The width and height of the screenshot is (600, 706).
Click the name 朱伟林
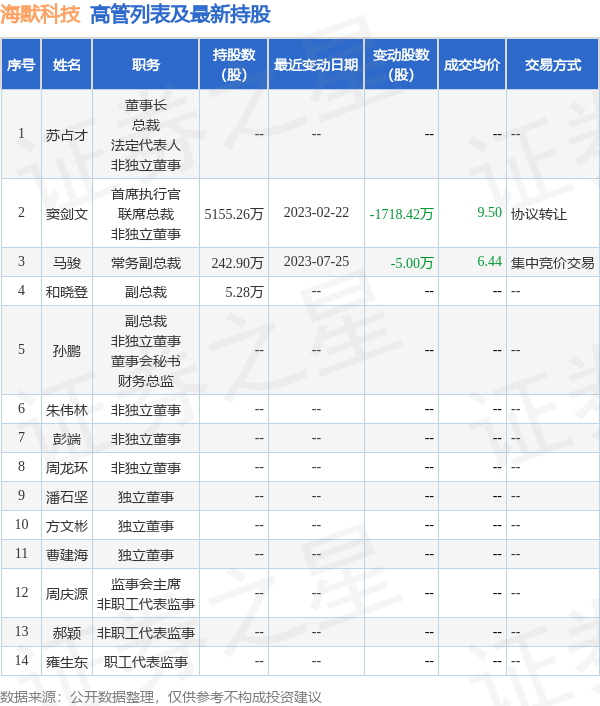(x=67, y=410)
